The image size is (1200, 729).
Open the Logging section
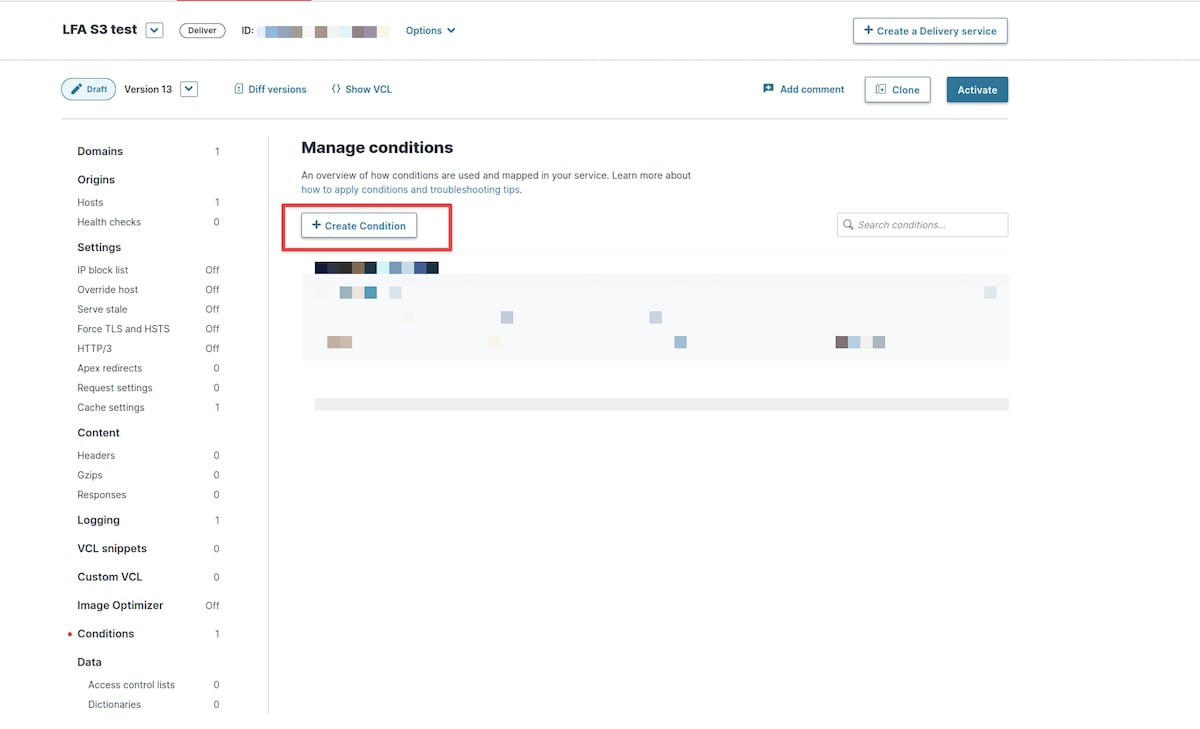point(98,520)
